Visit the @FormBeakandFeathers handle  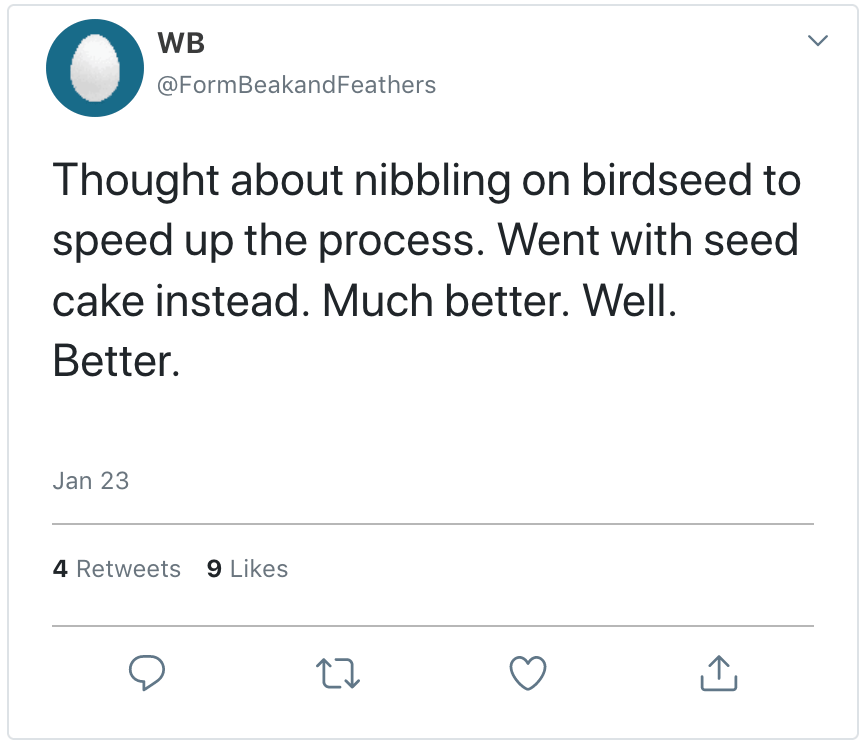297,85
